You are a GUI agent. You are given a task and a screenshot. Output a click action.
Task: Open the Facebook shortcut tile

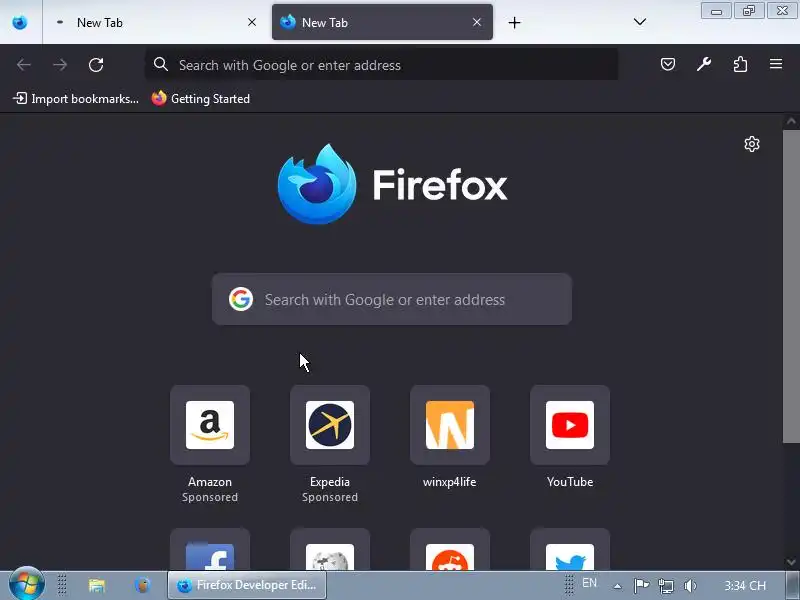(210, 549)
